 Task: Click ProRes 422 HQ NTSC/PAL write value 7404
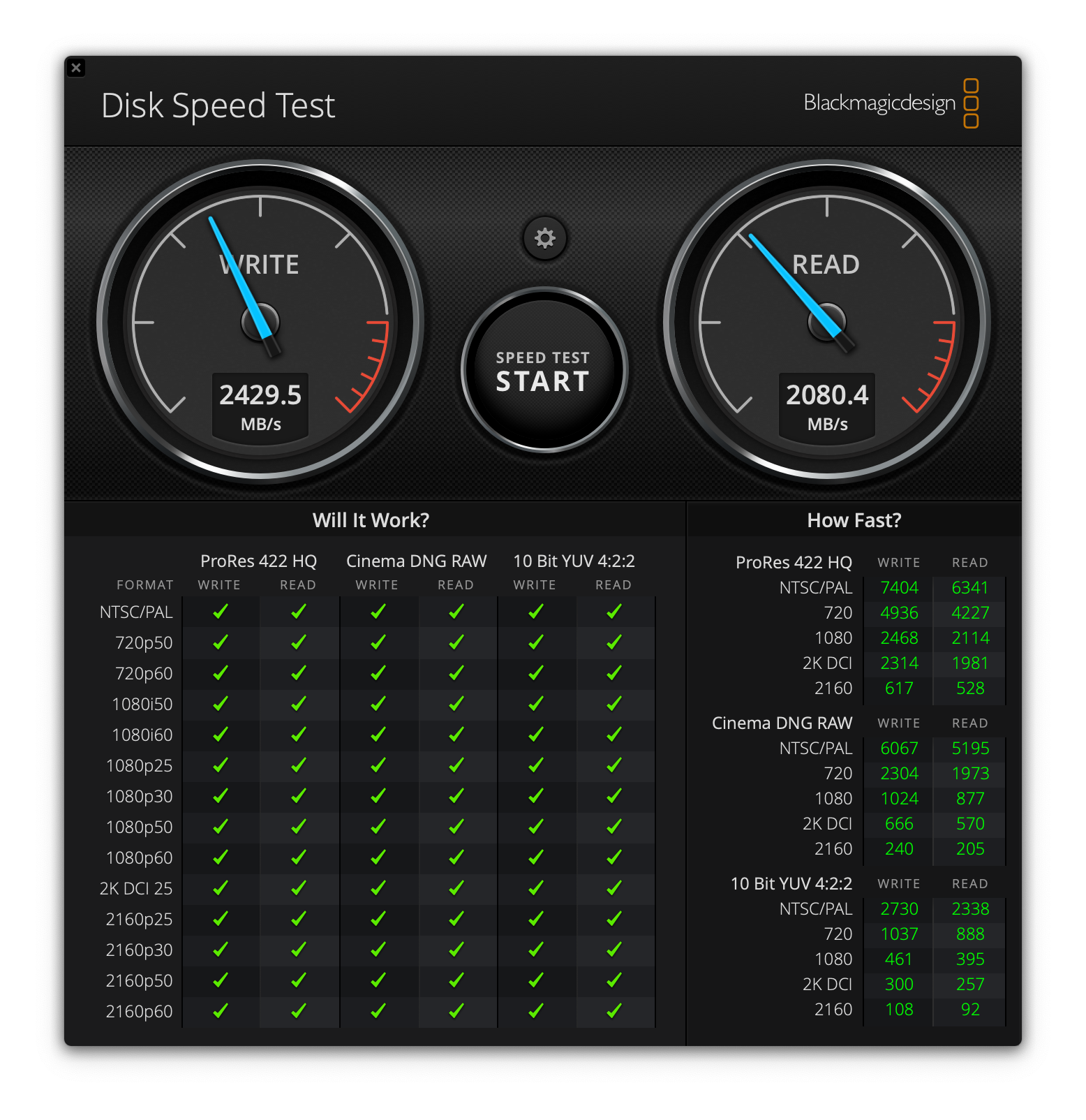[x=899, y=588]
